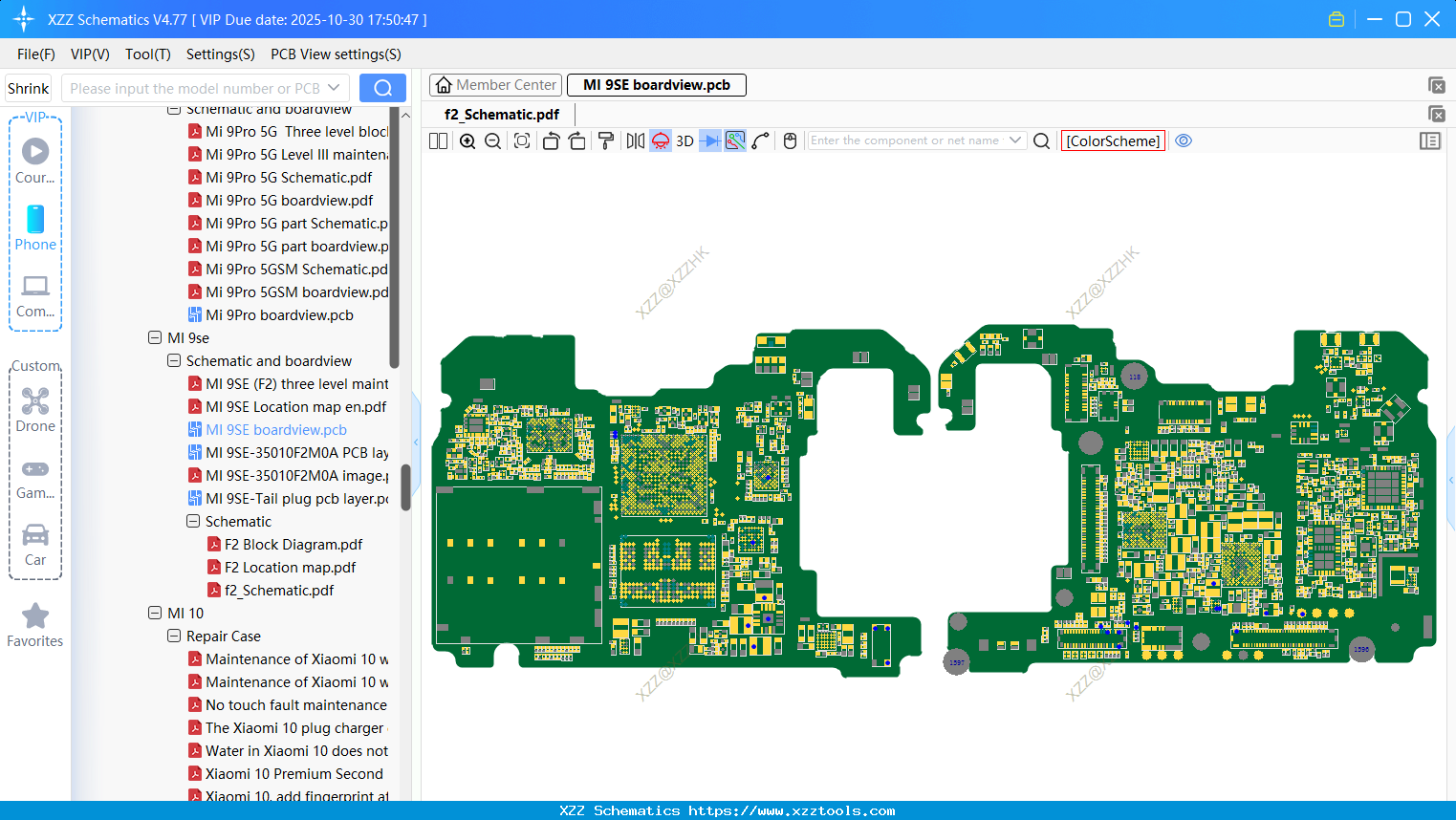Screen dimensions: 1456x820
Task: Collapse the MI 9se tree node
Action: 155,337
